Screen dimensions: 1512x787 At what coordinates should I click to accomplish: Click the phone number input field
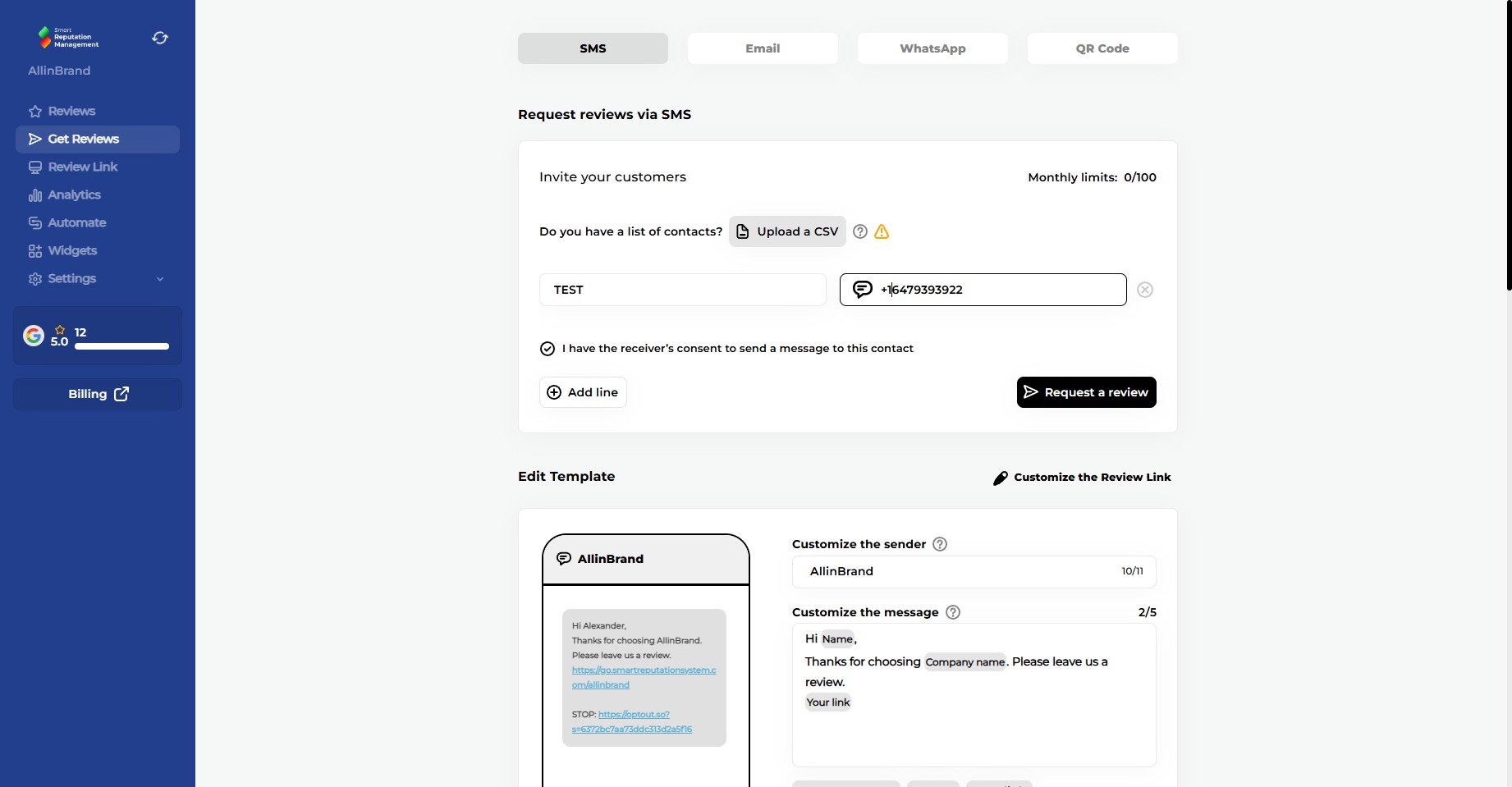coord(983,290)
